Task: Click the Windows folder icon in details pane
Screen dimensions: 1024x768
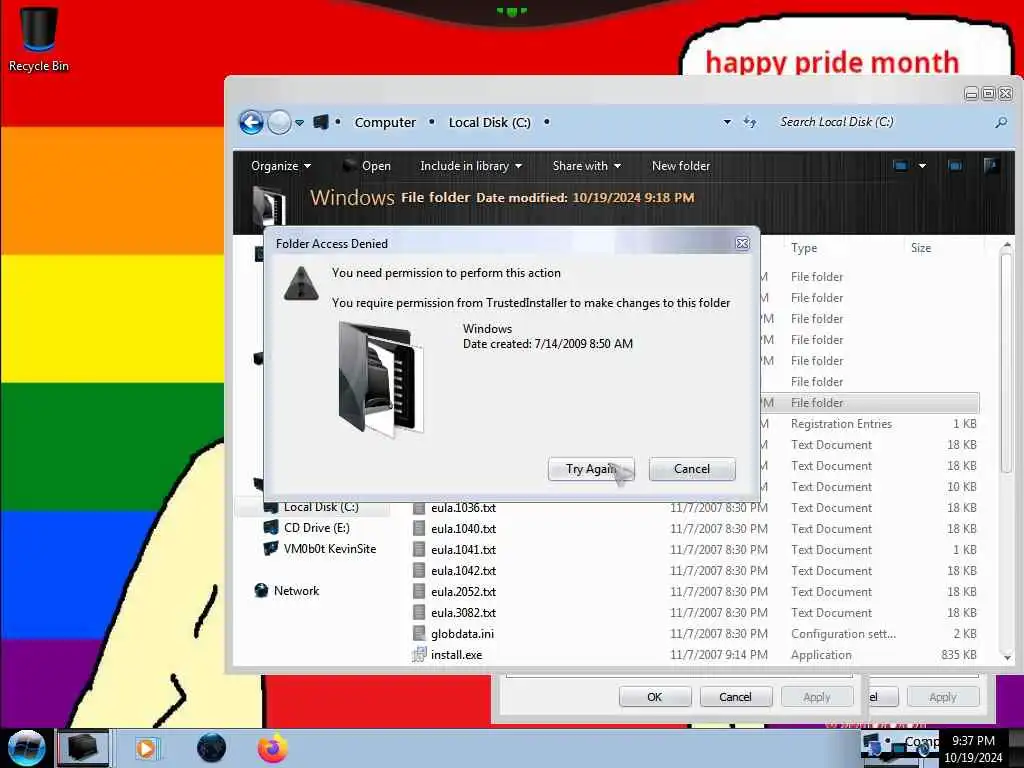Action: pyautogui.click(x=269, y=206)
